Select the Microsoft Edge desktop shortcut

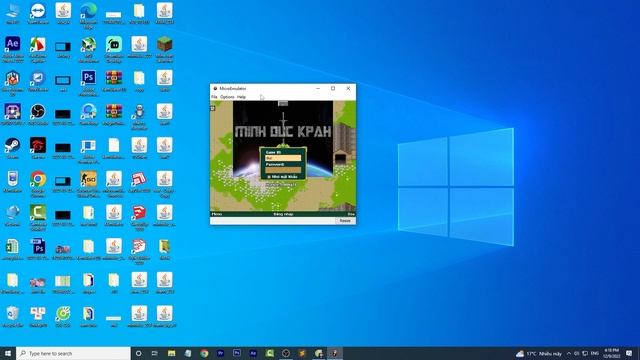click(89, 16)
